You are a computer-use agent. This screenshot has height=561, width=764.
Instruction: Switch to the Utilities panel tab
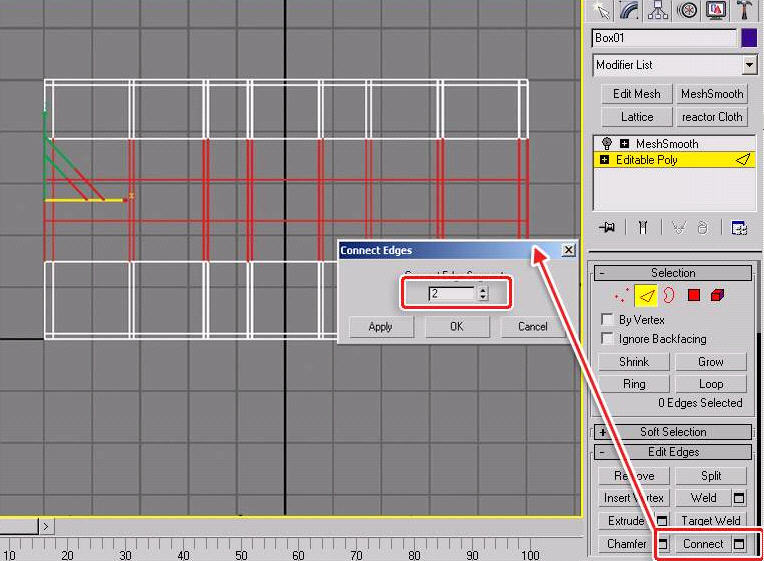pyautogui.click(x=745, y=10)
